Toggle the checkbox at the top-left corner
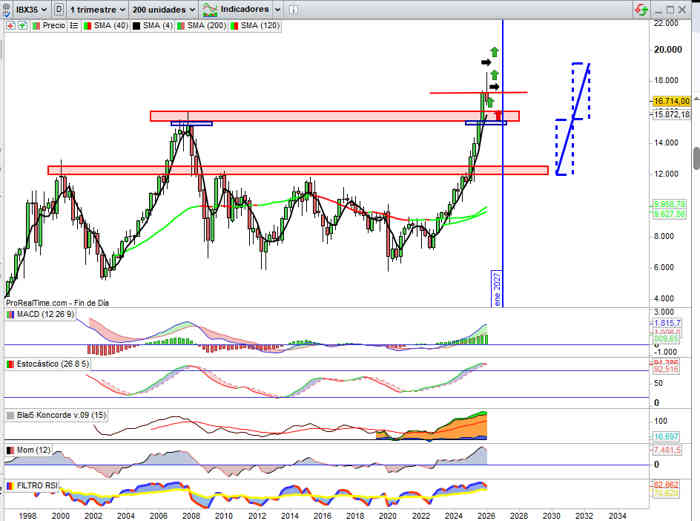This screenshot has height=521, width=700. (6, 8)
